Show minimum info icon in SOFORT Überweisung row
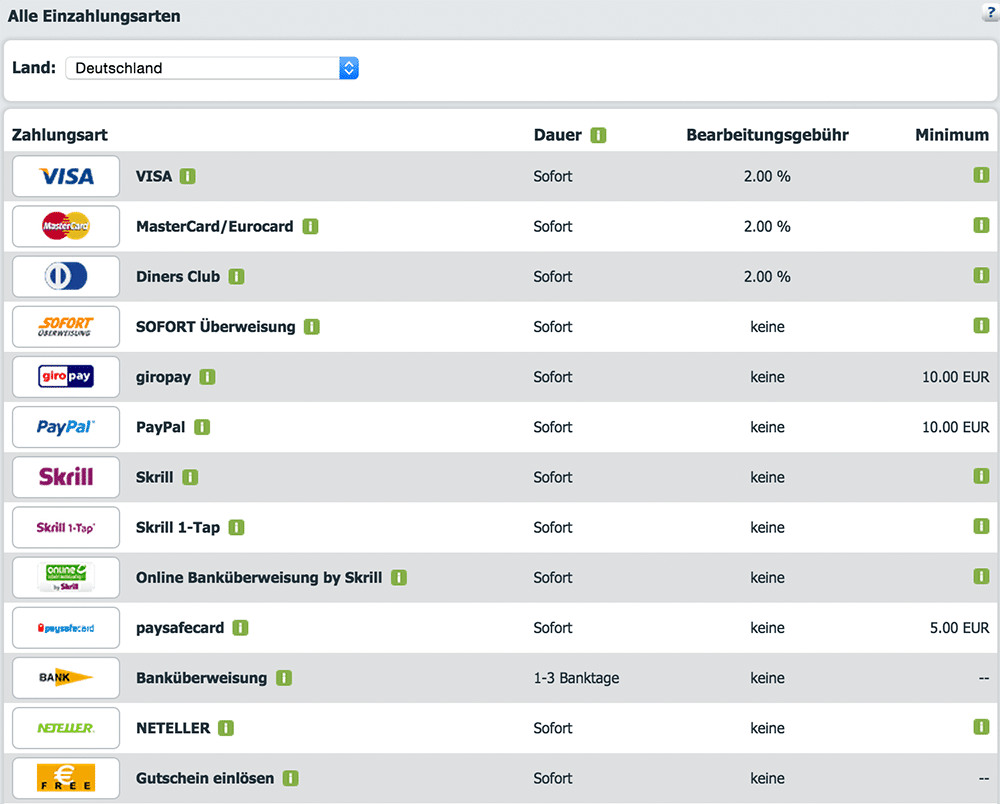This screenshot has height=804, width=1000. (x=981, y=325)
